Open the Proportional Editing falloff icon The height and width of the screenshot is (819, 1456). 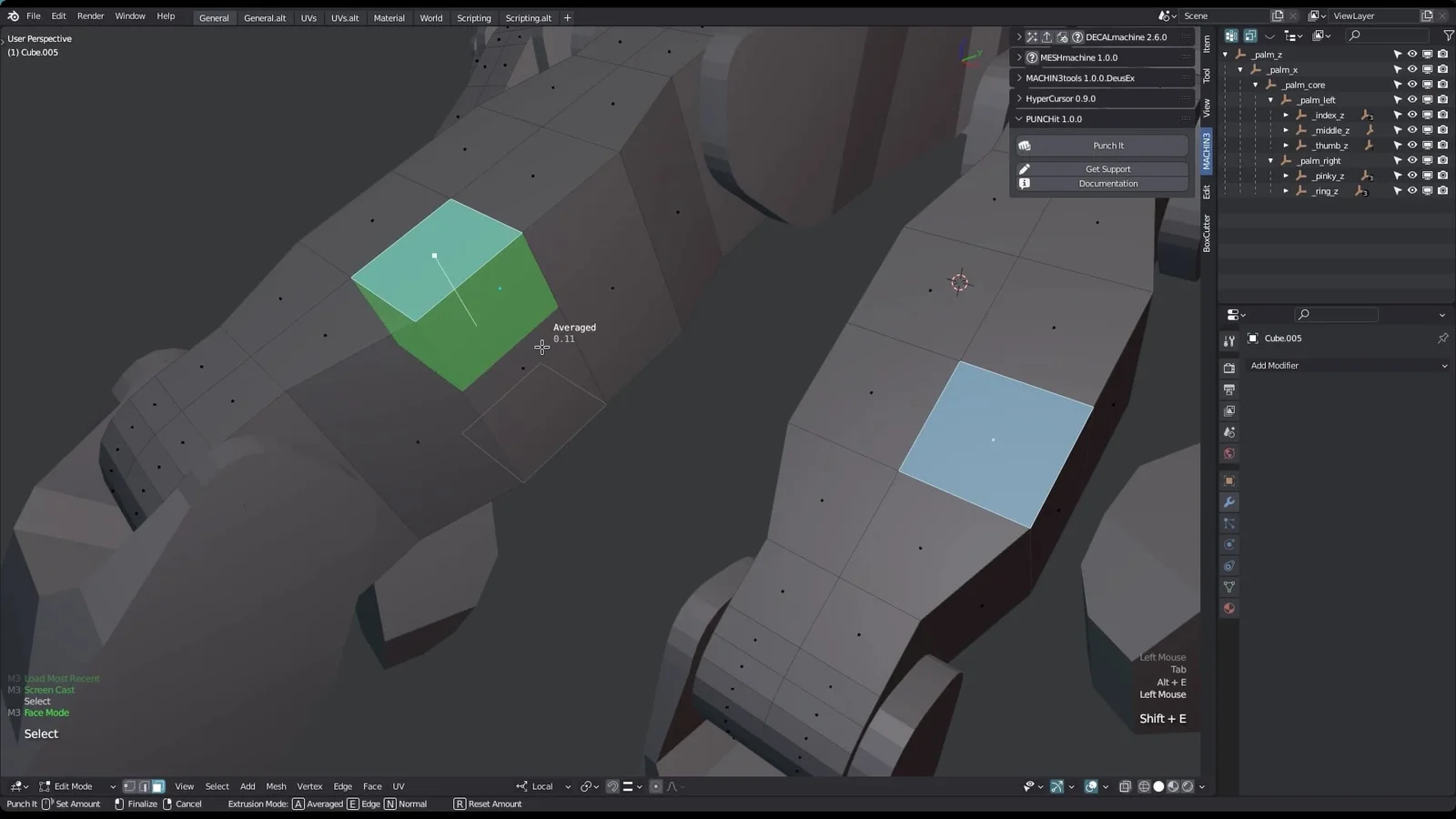tap(672, 786)
